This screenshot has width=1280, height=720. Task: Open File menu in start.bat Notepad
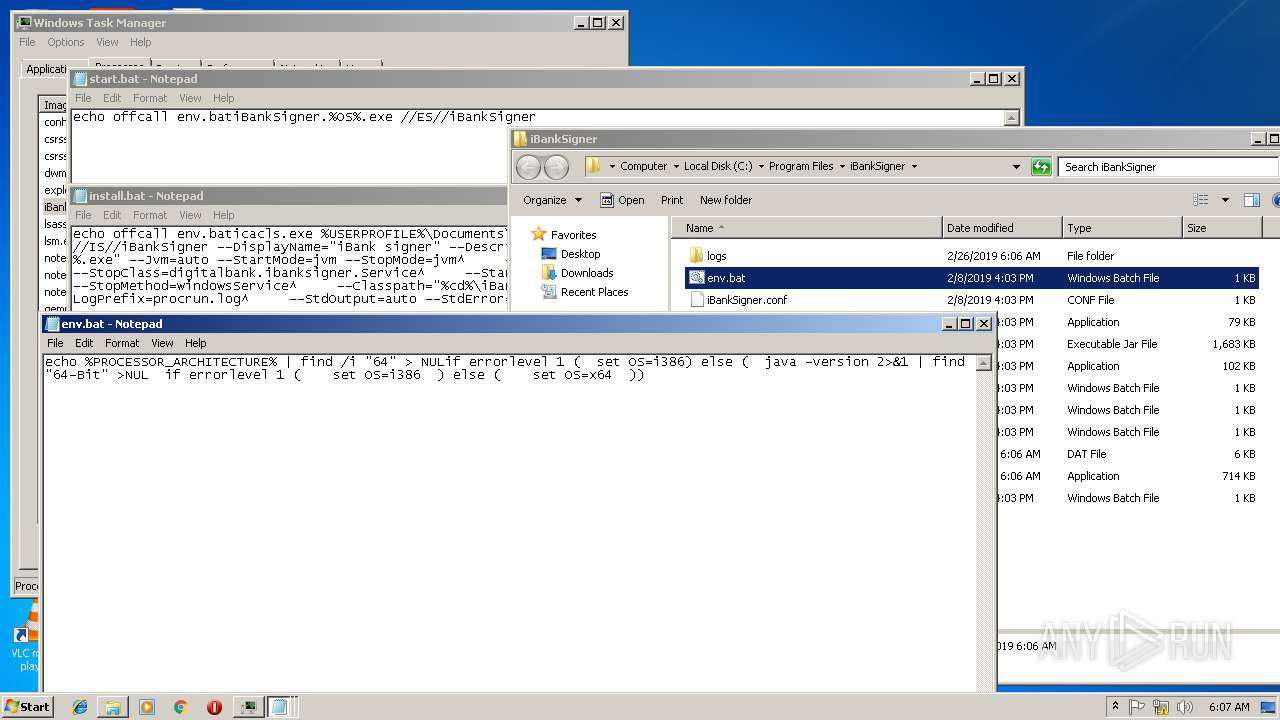pos(83,98)
